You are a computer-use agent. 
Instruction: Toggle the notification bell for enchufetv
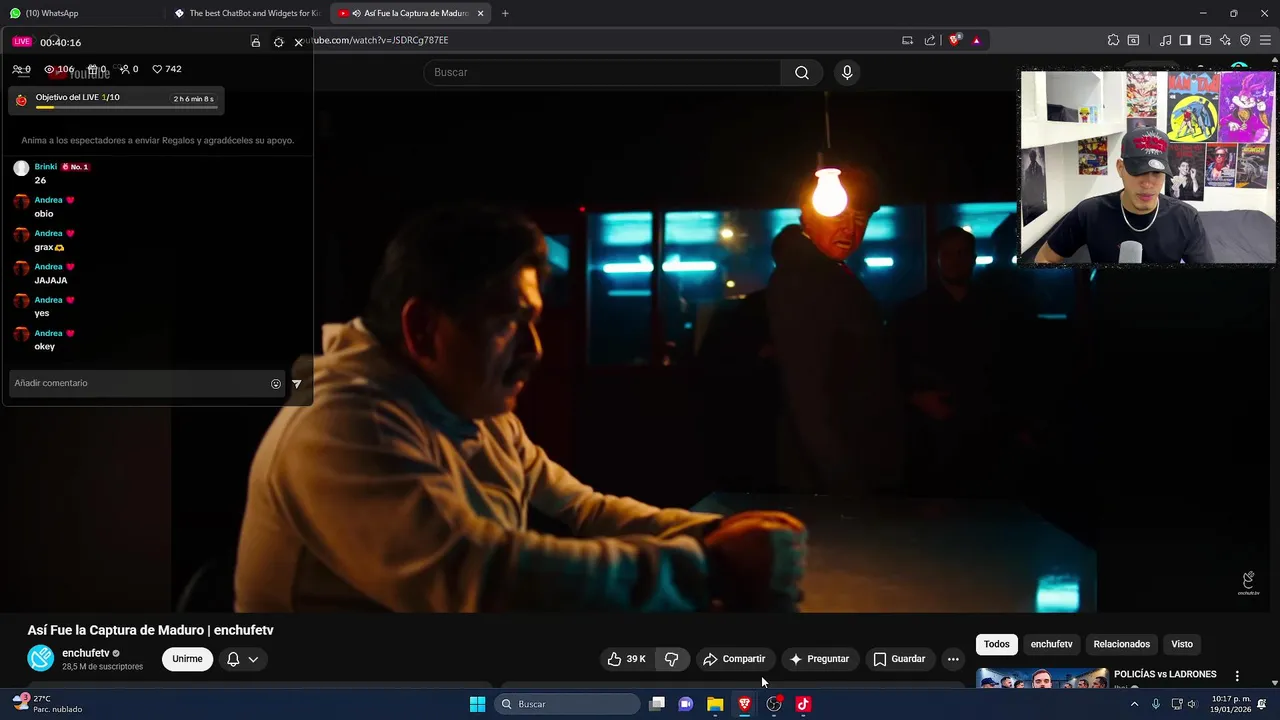[233, 659]
